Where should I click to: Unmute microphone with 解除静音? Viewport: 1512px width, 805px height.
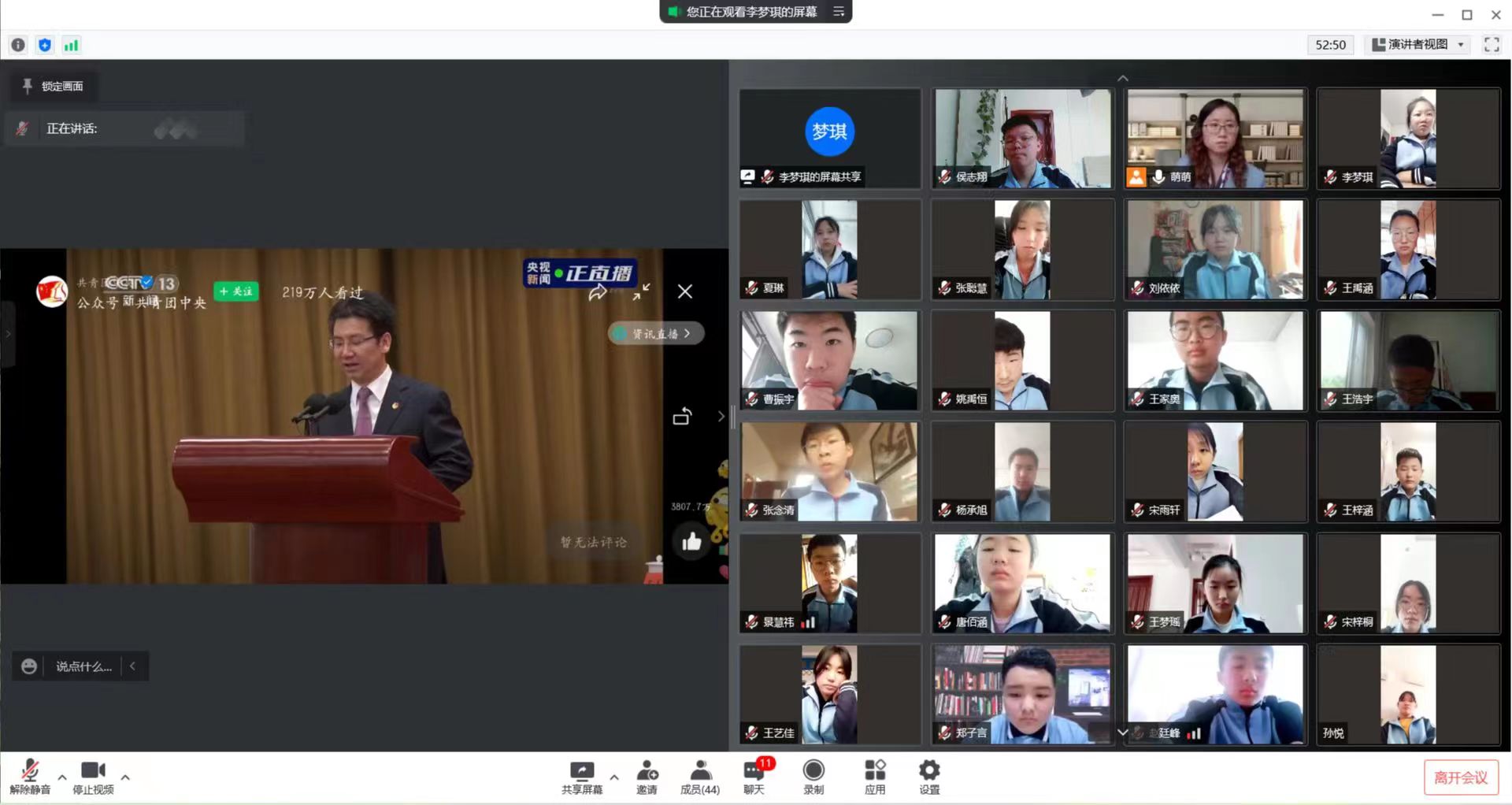pyautogui.click(x=30, y=777)
